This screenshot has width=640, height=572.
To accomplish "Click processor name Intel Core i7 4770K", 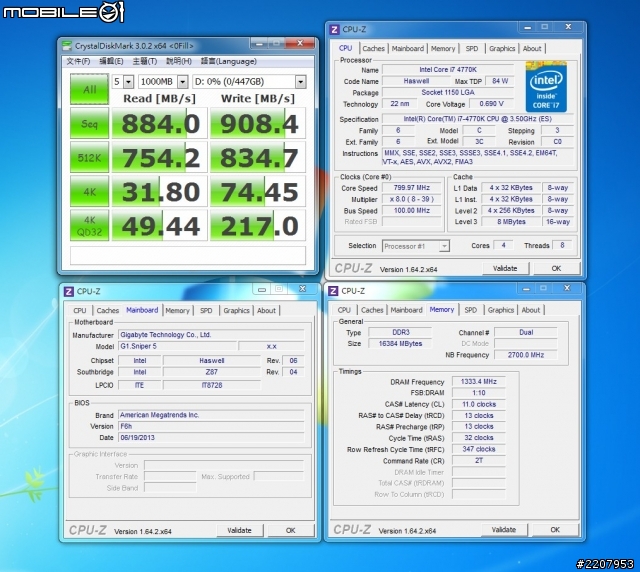I will 448,70.
